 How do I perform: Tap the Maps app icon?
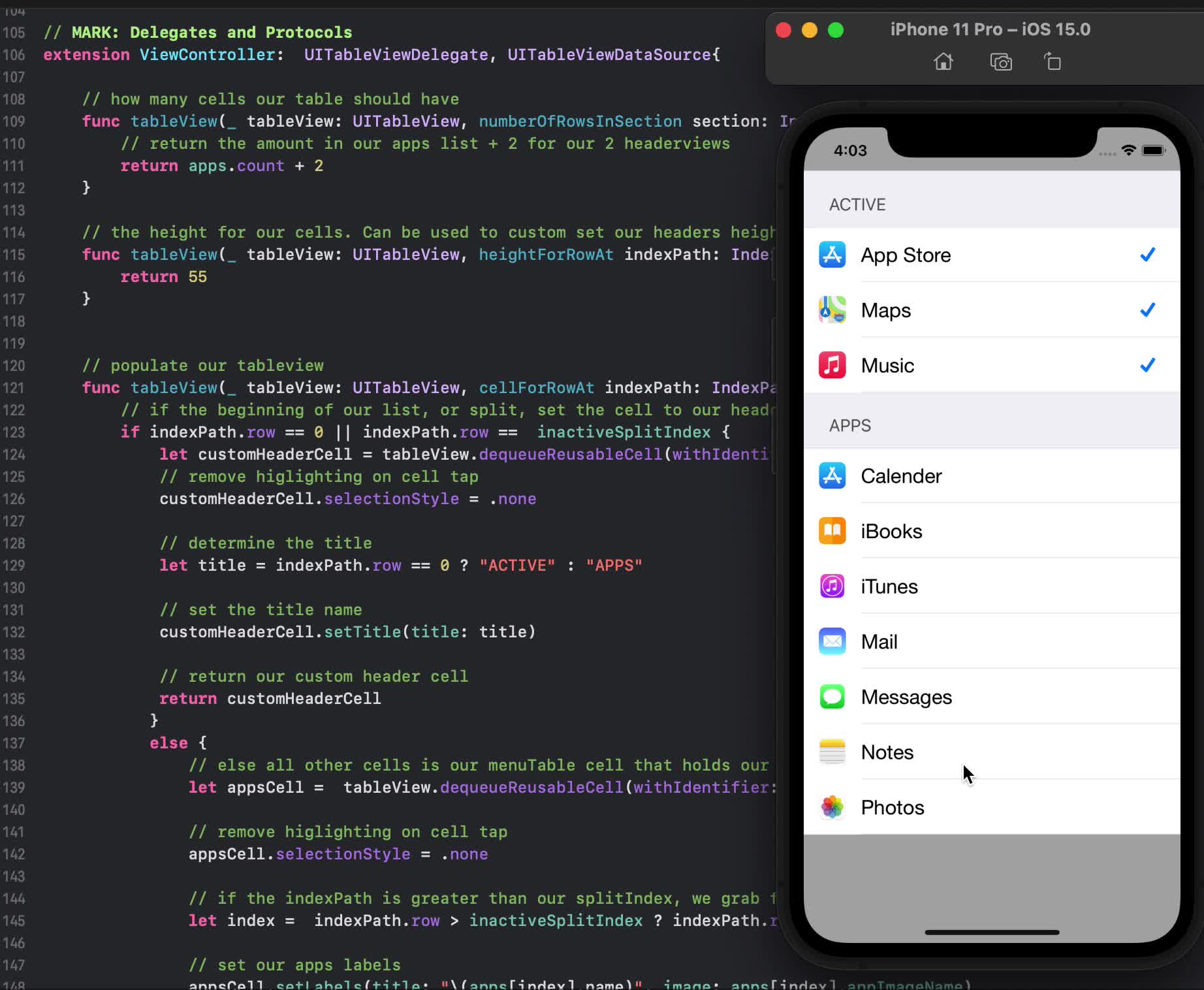(x=831, y=310)
